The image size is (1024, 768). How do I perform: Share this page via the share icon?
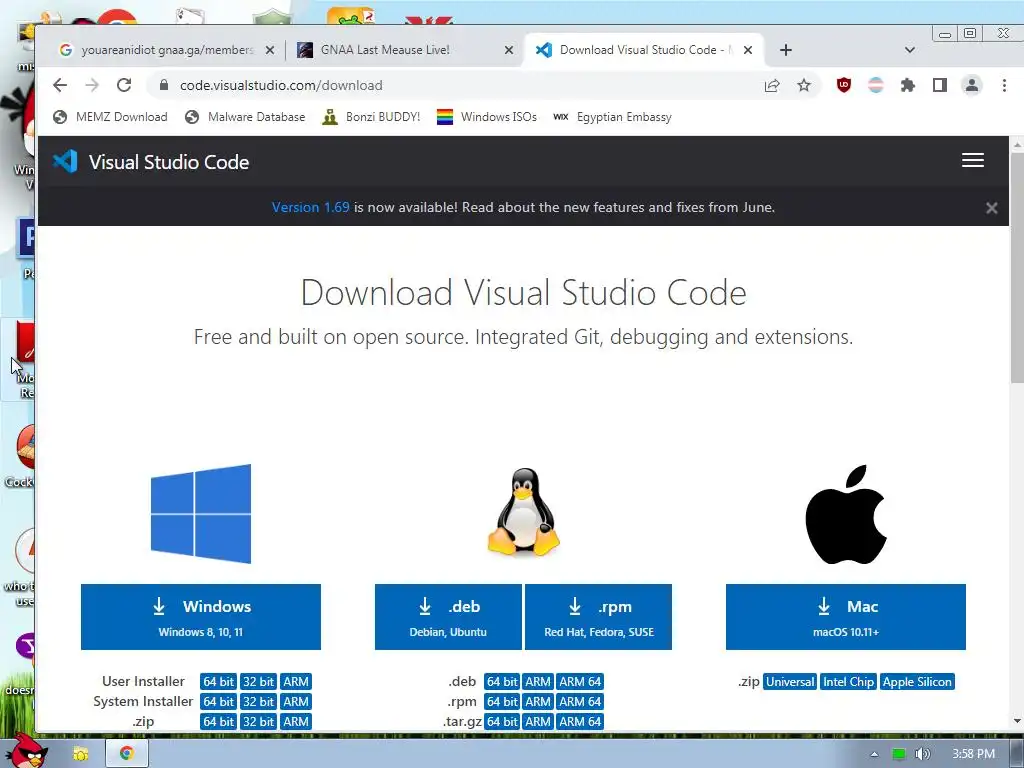772,85
